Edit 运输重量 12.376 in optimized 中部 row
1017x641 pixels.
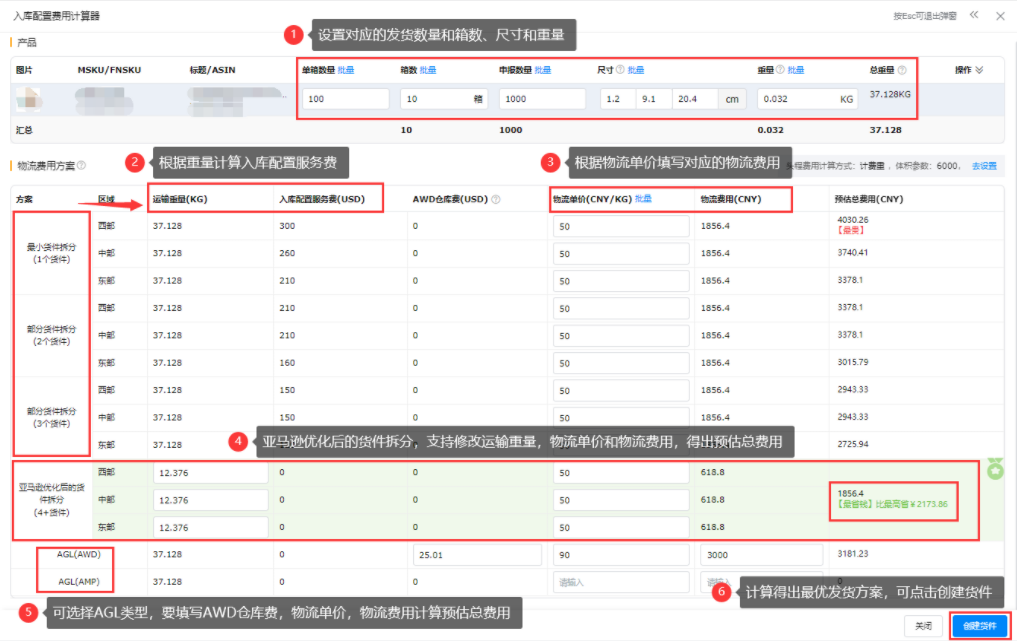211,500
